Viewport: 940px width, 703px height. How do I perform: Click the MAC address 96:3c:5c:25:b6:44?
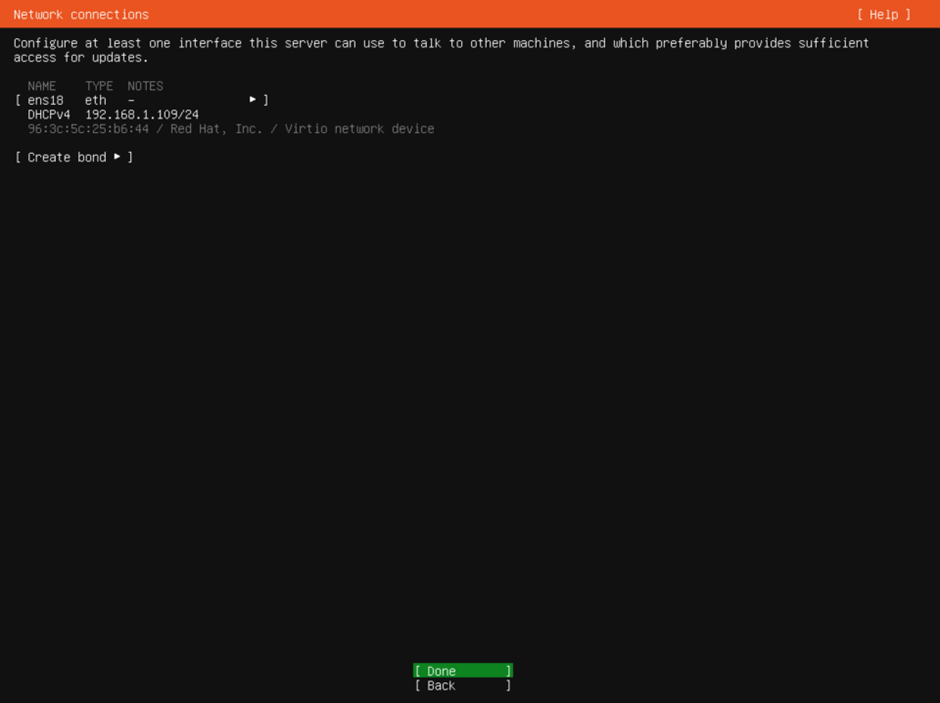(88, 129)
